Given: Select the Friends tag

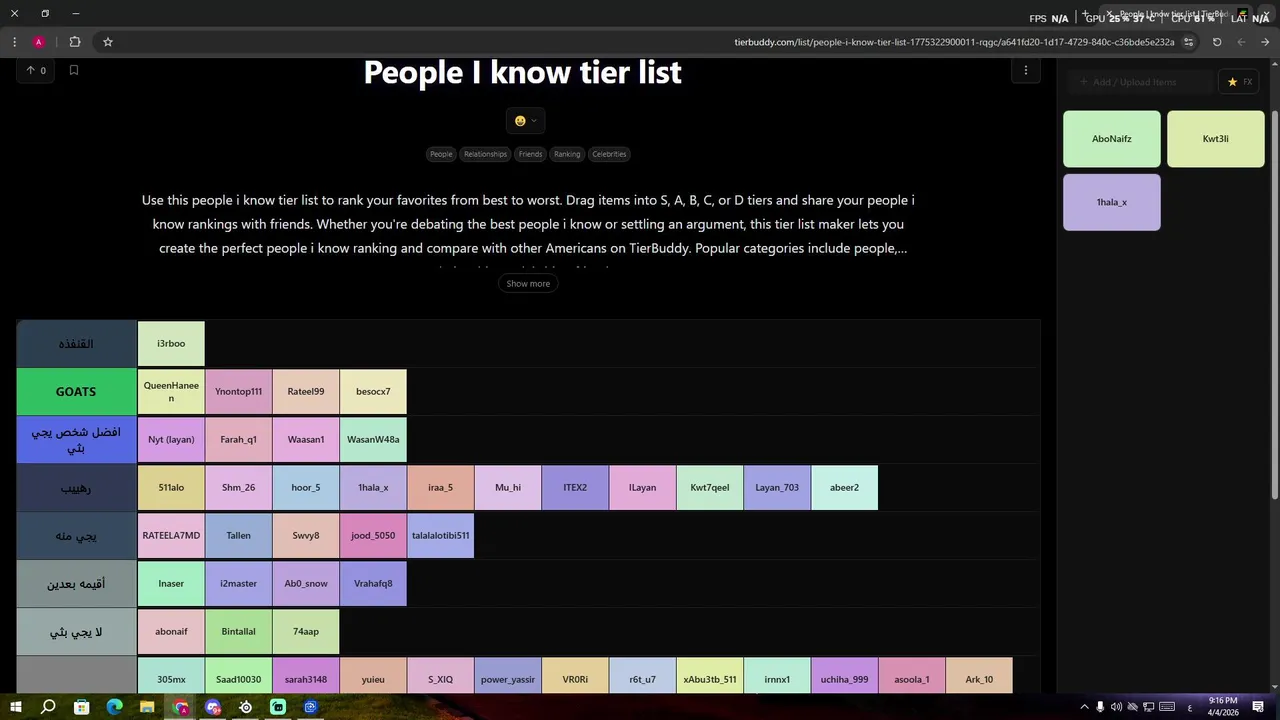Looking at the screenshot, I should point(530,154).
